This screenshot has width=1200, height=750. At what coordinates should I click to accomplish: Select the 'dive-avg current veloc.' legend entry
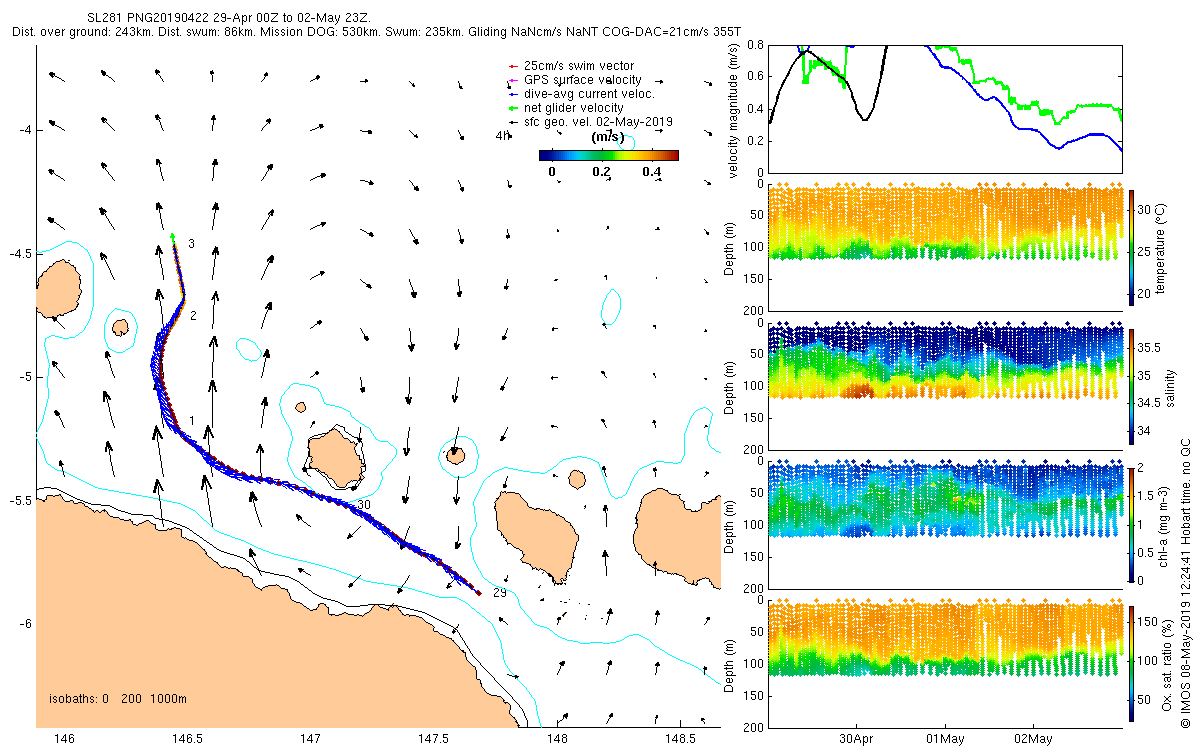[582, 94]
